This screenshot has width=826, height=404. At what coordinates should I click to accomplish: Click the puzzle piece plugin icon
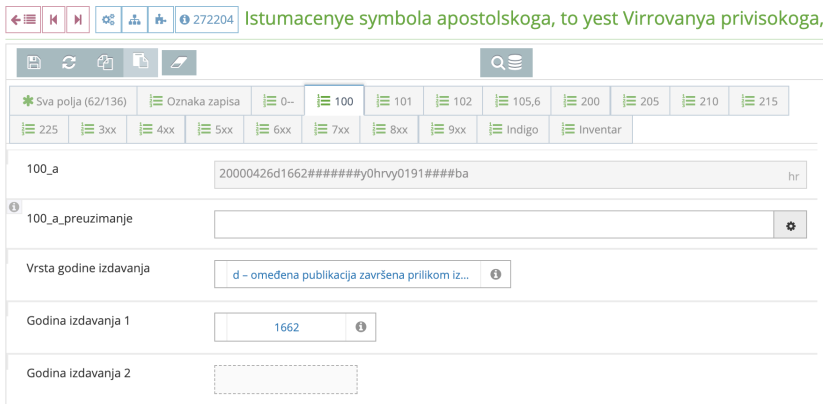click(161, 20)
